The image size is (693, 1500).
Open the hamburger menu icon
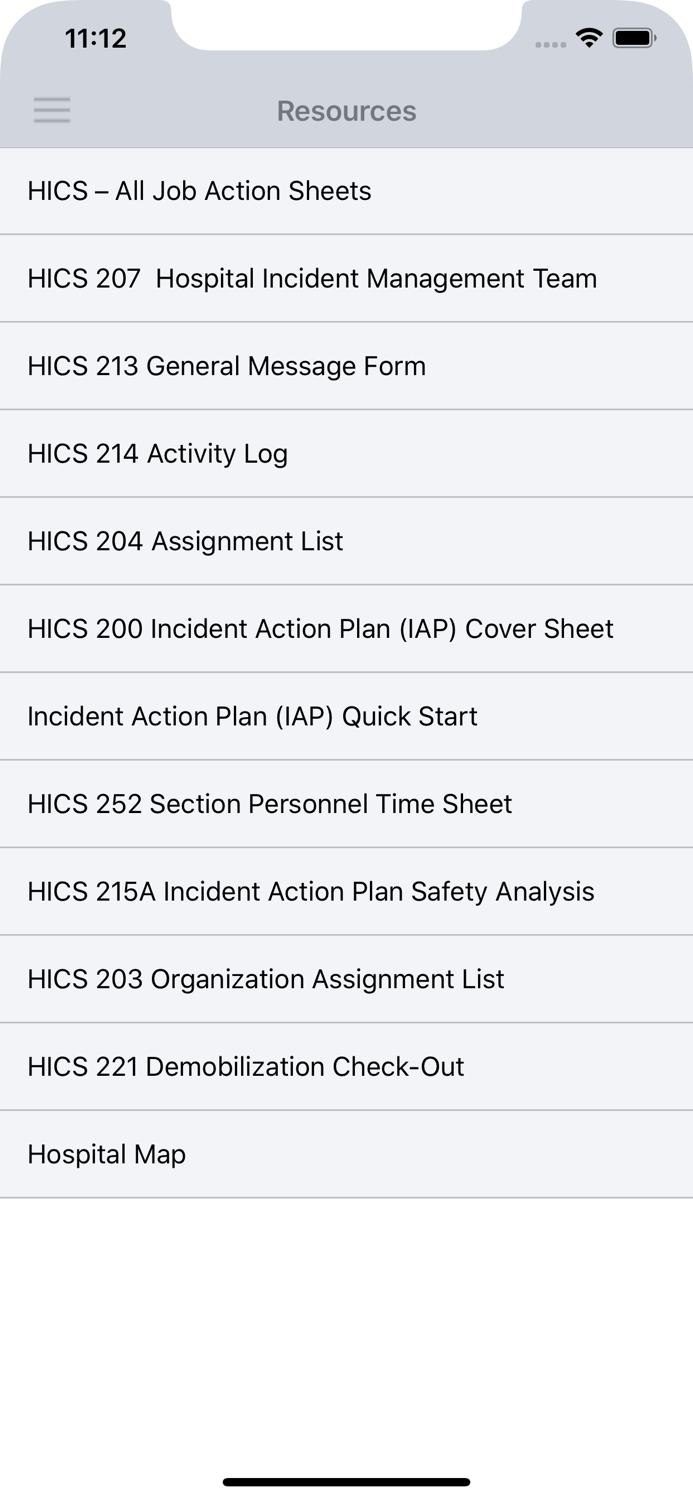52,110
